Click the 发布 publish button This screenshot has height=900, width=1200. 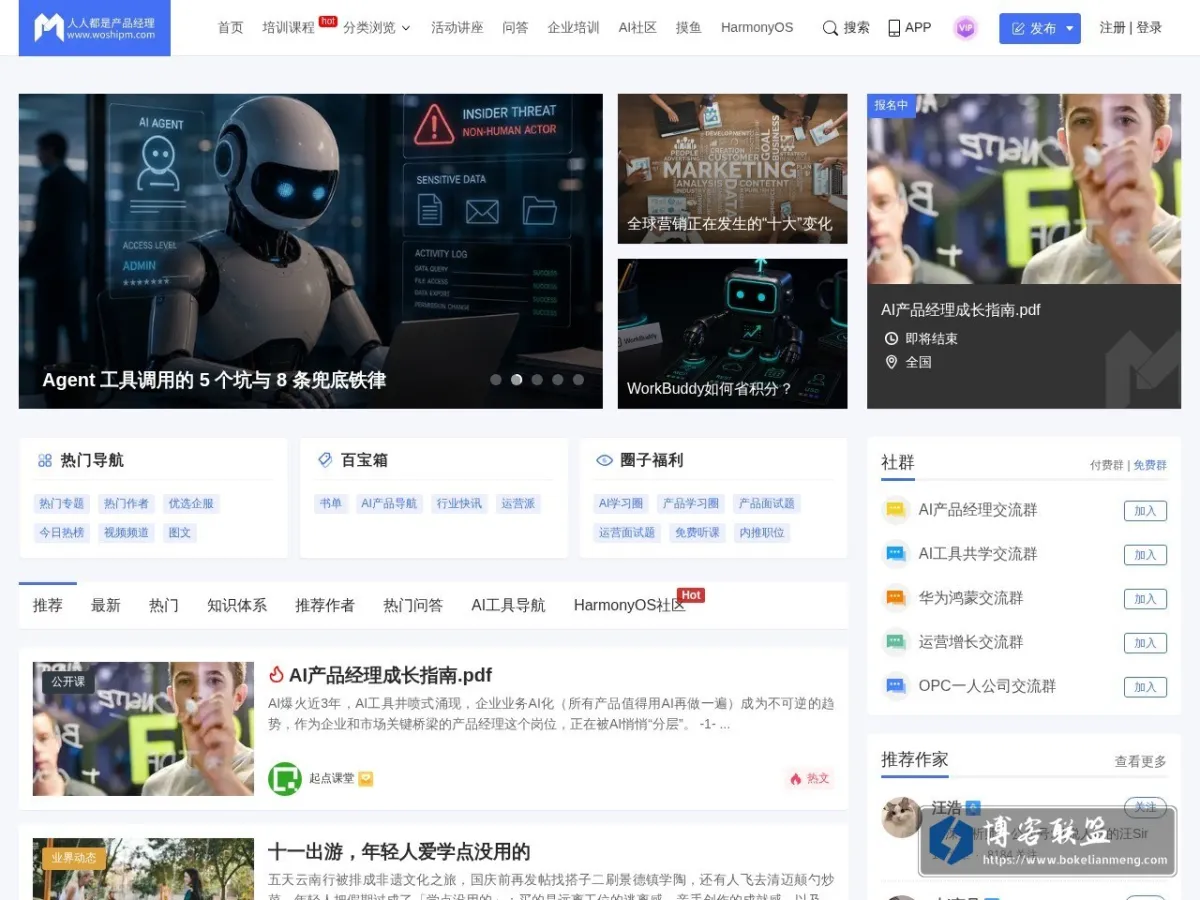click(x=1040, y=28)
